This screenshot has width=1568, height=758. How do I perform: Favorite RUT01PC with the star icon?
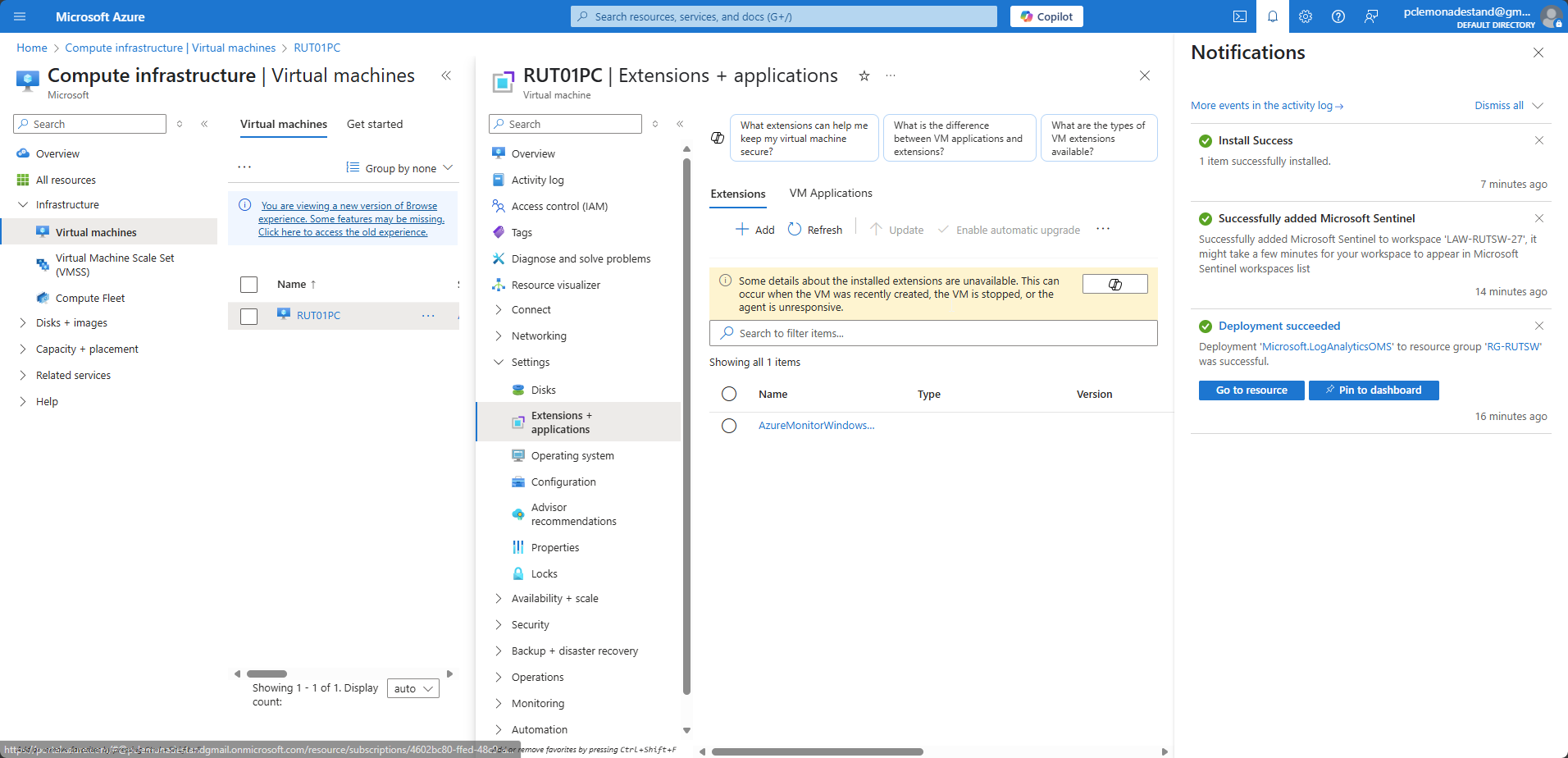[864, 75]
